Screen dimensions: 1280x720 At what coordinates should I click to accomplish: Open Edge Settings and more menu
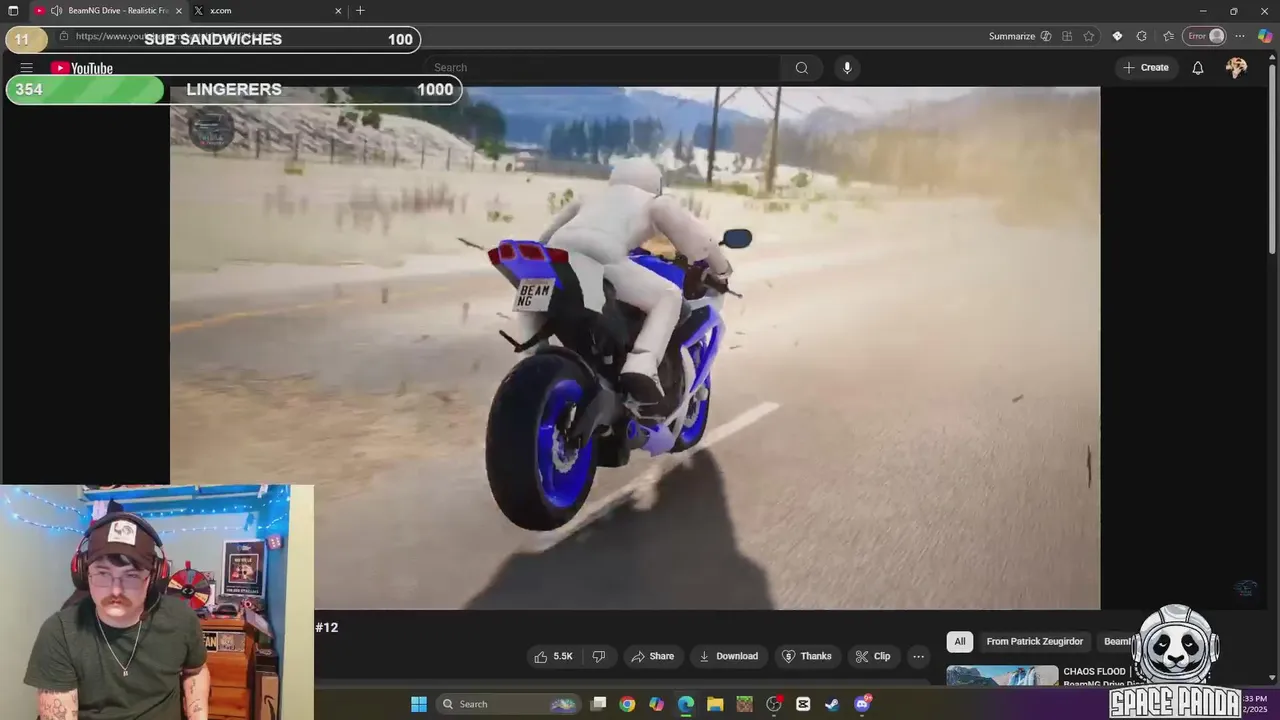pos(1240,36)
